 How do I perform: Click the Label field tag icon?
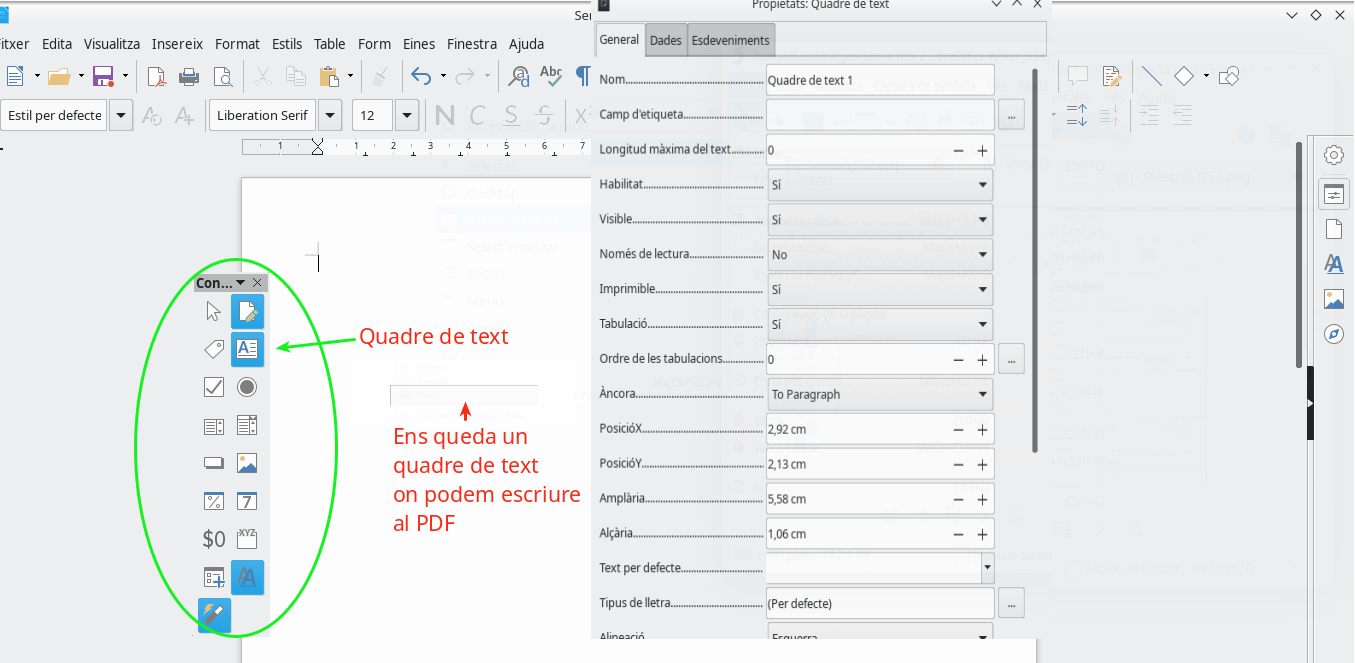[x=213, y=349]
